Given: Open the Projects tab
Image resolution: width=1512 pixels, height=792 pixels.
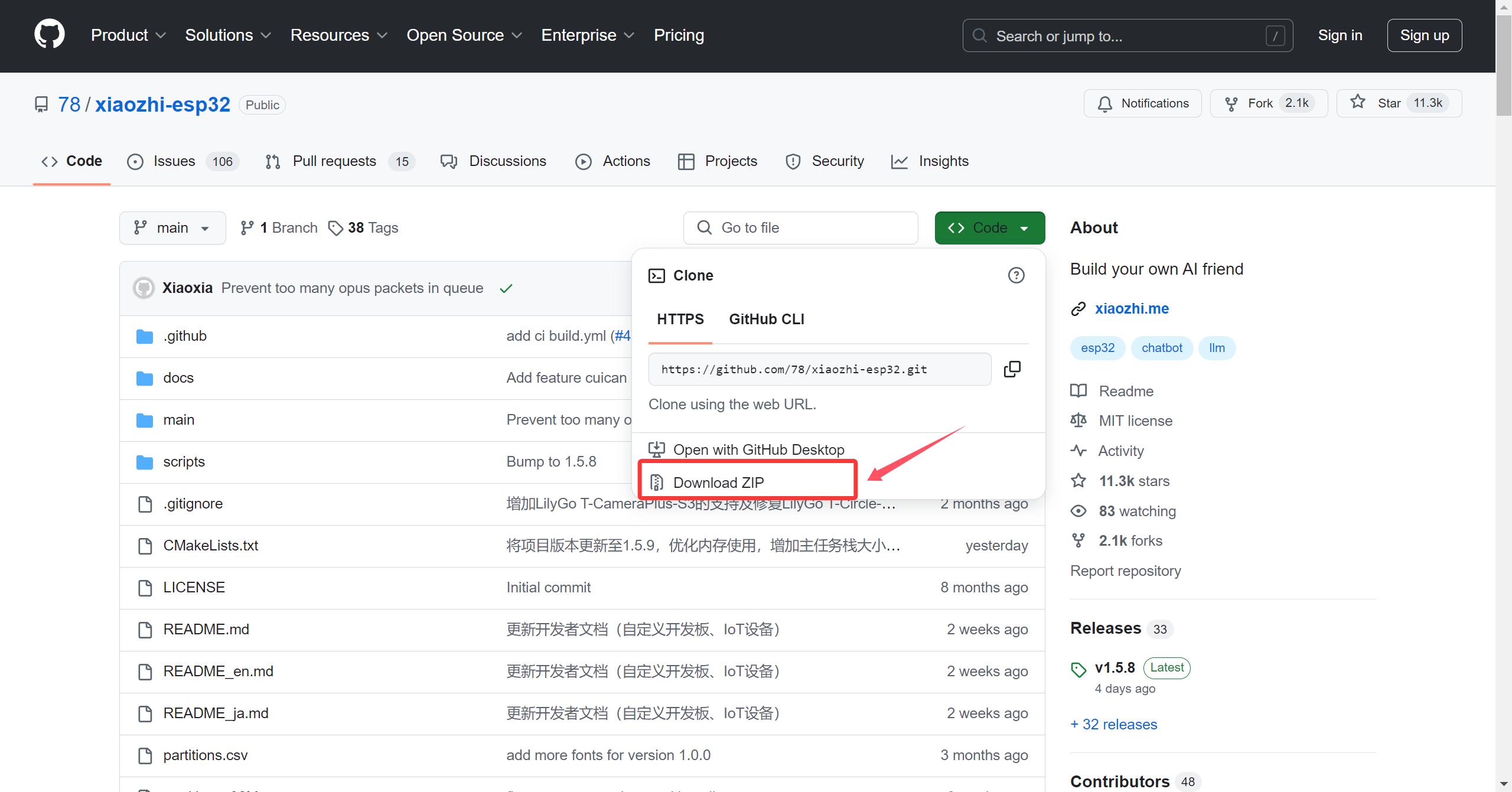Looking at the screenshot, I should tap(718, 161).
